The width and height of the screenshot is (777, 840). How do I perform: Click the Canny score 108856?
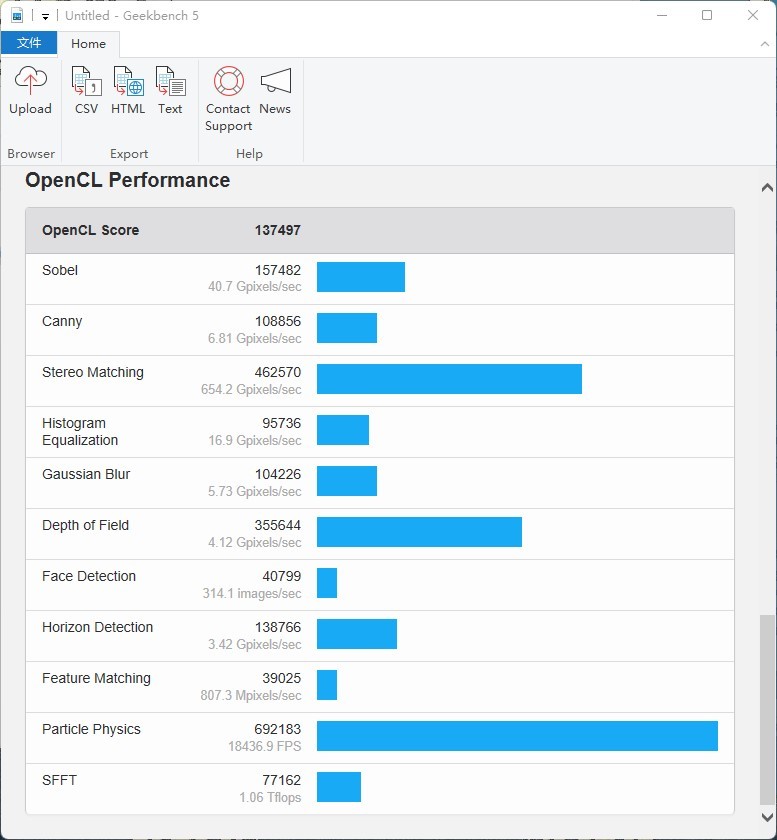click(x=278, y=321)
